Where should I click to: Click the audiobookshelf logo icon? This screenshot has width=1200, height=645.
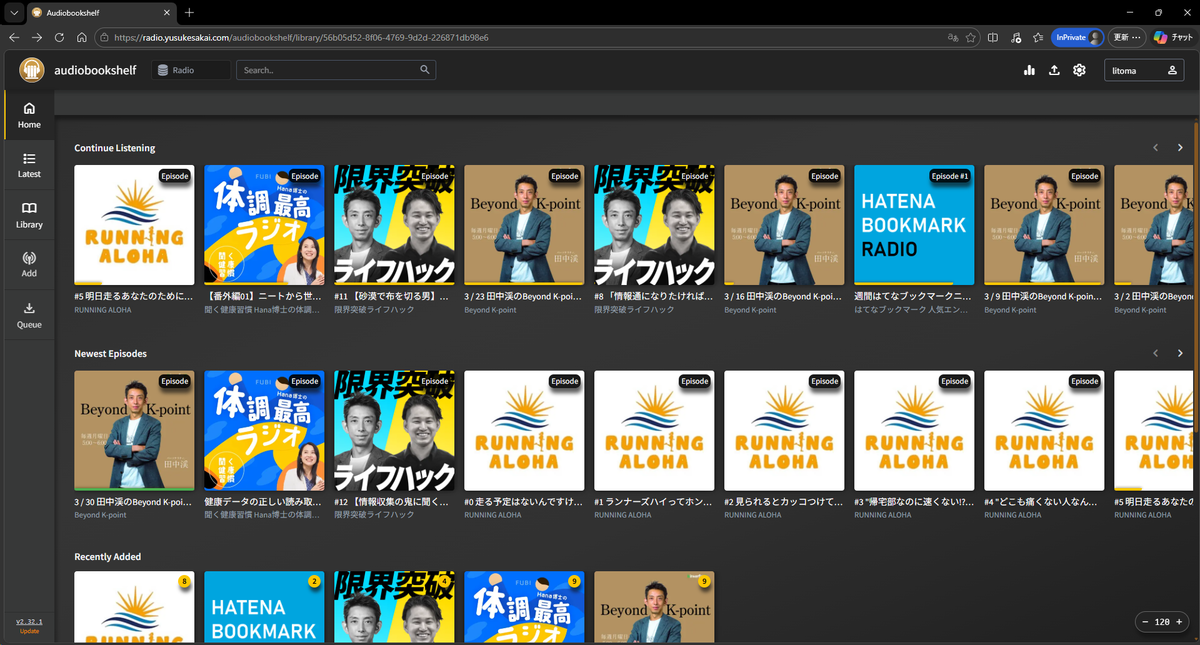[x=32, y=70]
